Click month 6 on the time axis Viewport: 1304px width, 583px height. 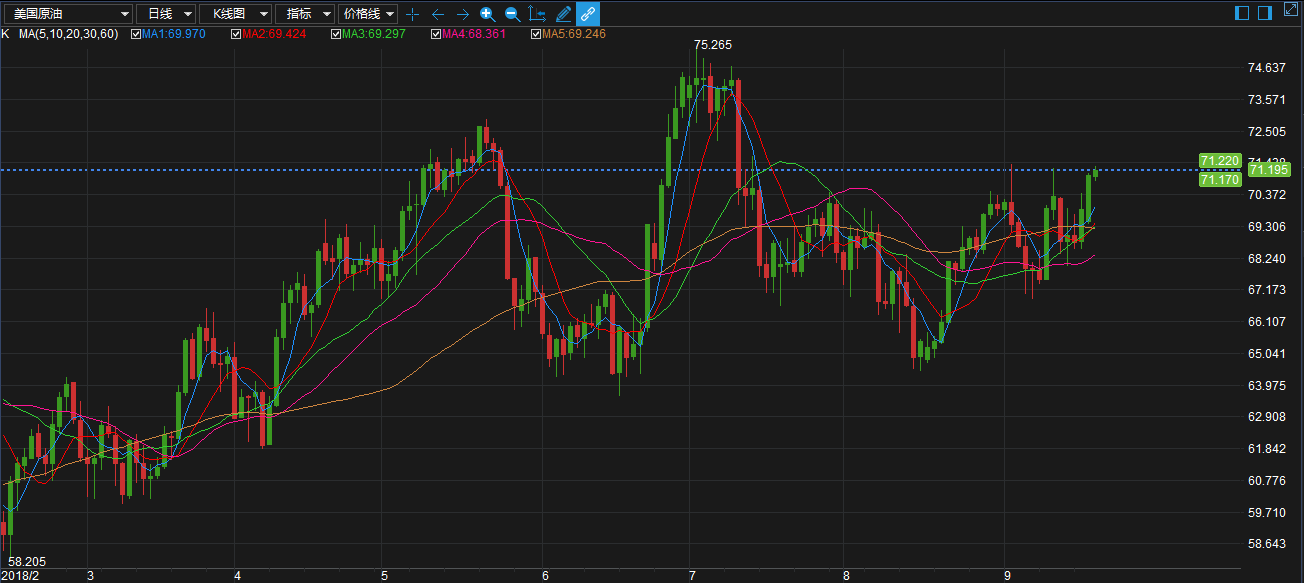click(545, 576)
